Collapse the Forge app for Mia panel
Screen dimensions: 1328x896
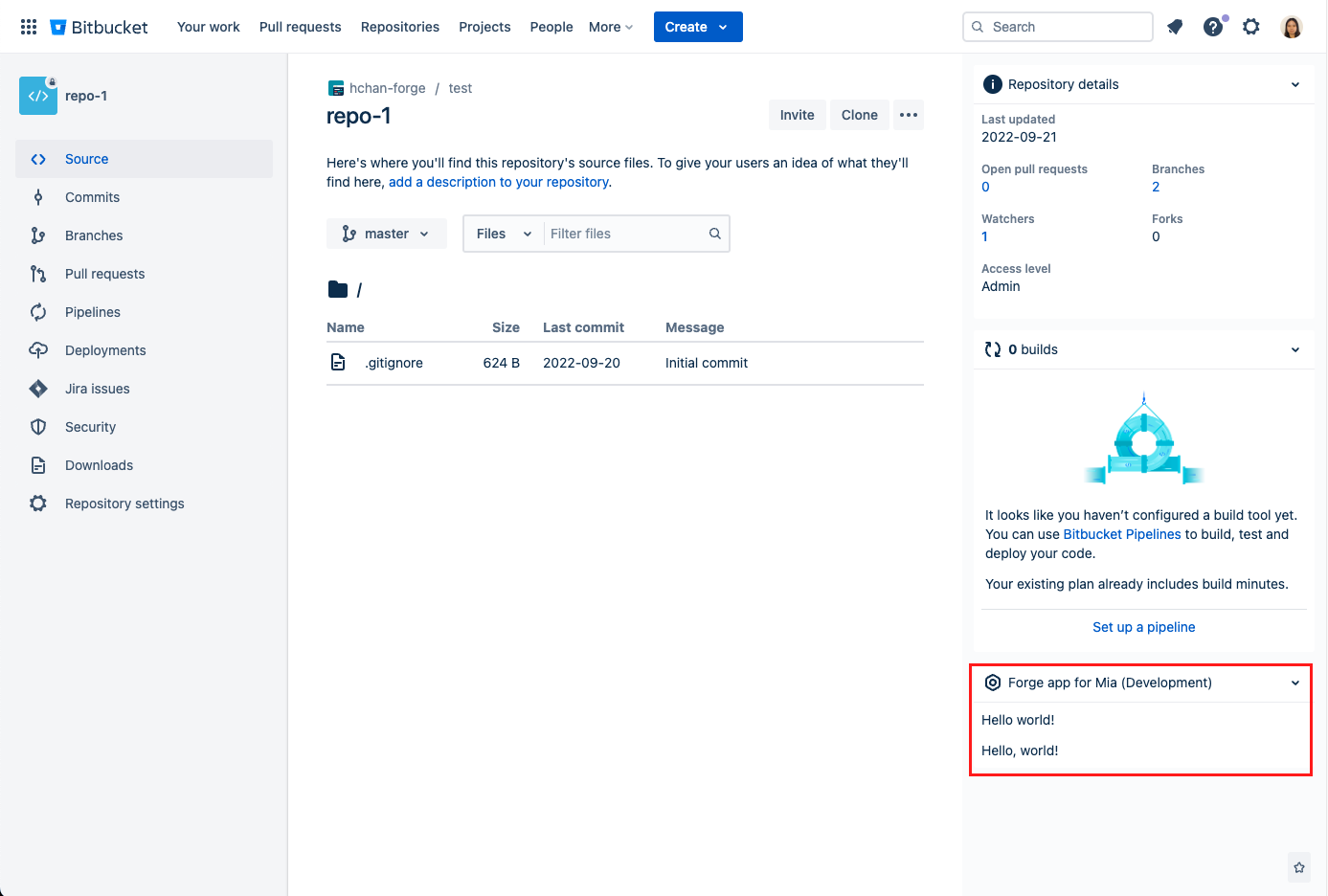tap(1295, 683)
